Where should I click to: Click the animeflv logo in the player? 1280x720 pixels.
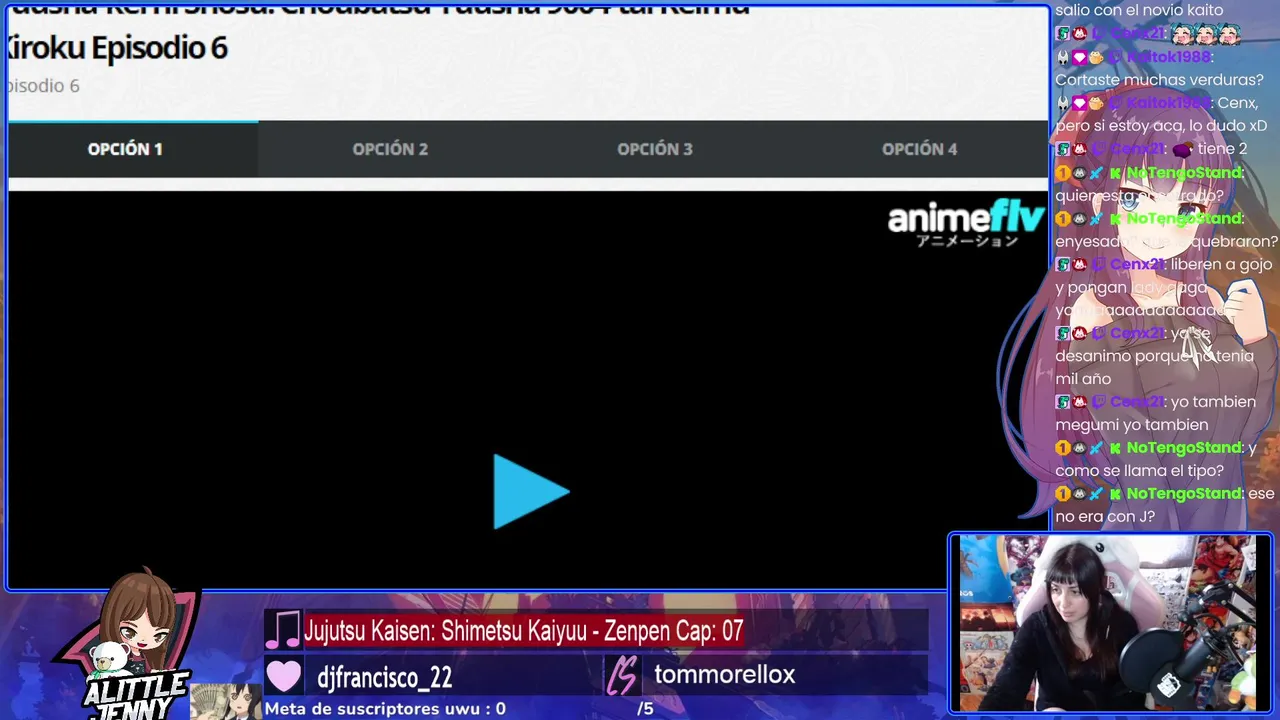click(x=965, y=223)
